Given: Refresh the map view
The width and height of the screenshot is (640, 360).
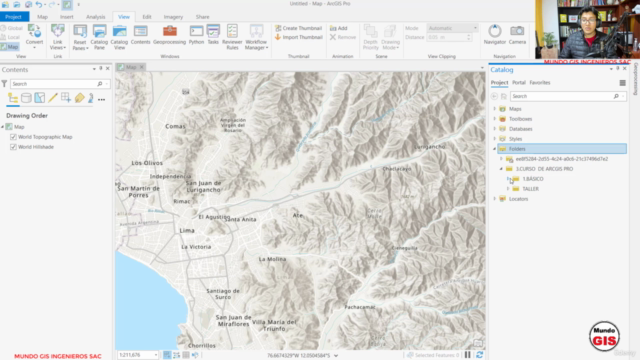Looking at the screenshot, I should (x=480, y=355).
